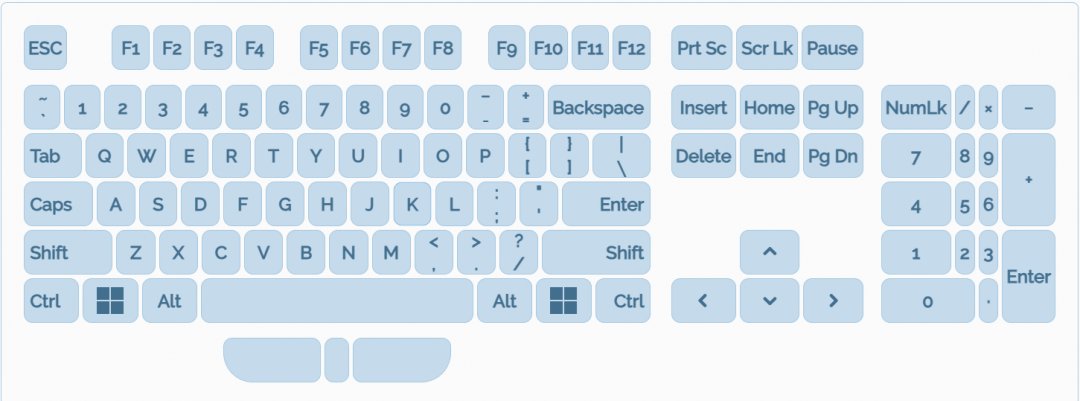Image resolution: width=1080 pixels, height=401 pixels.
Task: Click the left mouse button pad
Action: [272, 360]
